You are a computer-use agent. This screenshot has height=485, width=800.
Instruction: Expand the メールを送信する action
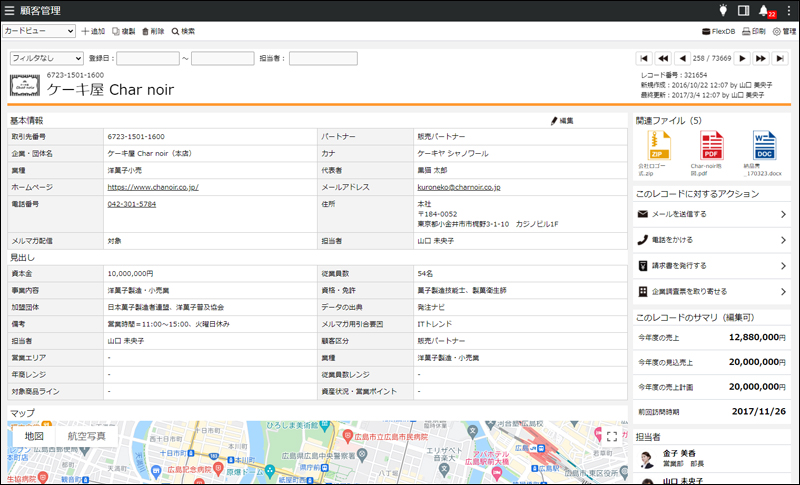tap(711, 214)
